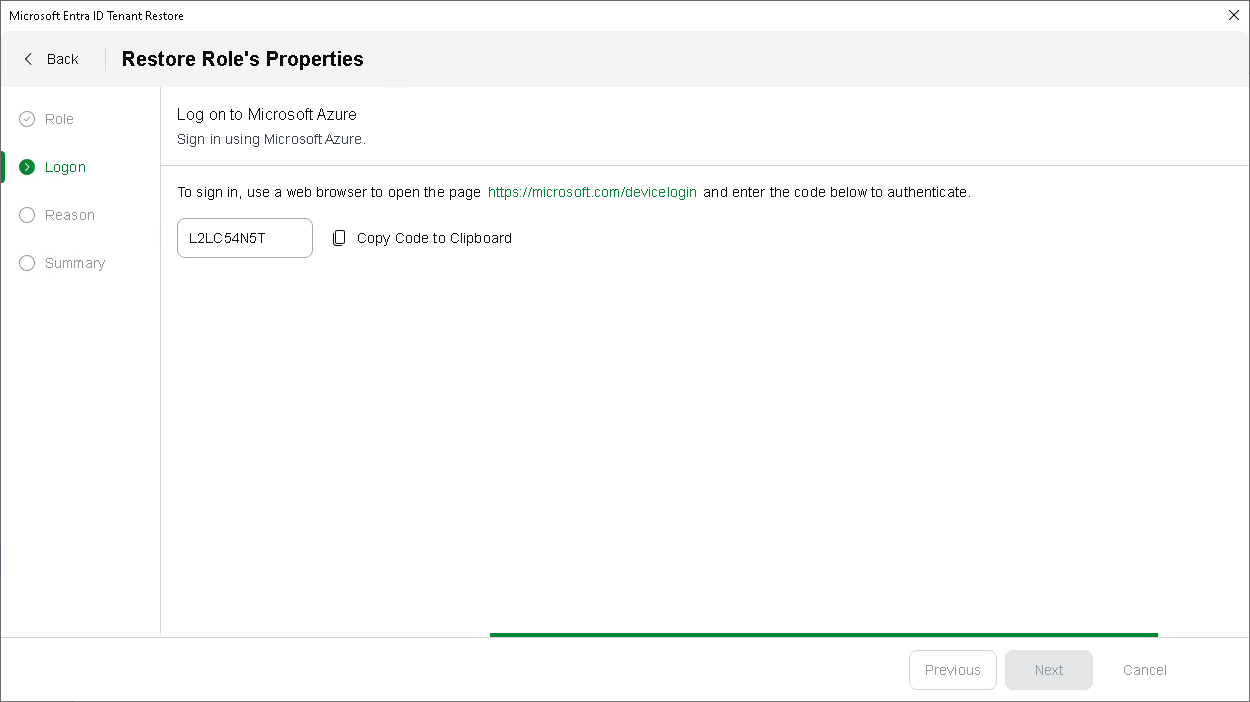
Task: Go to the Summary step label
Action: click(75, 263)
